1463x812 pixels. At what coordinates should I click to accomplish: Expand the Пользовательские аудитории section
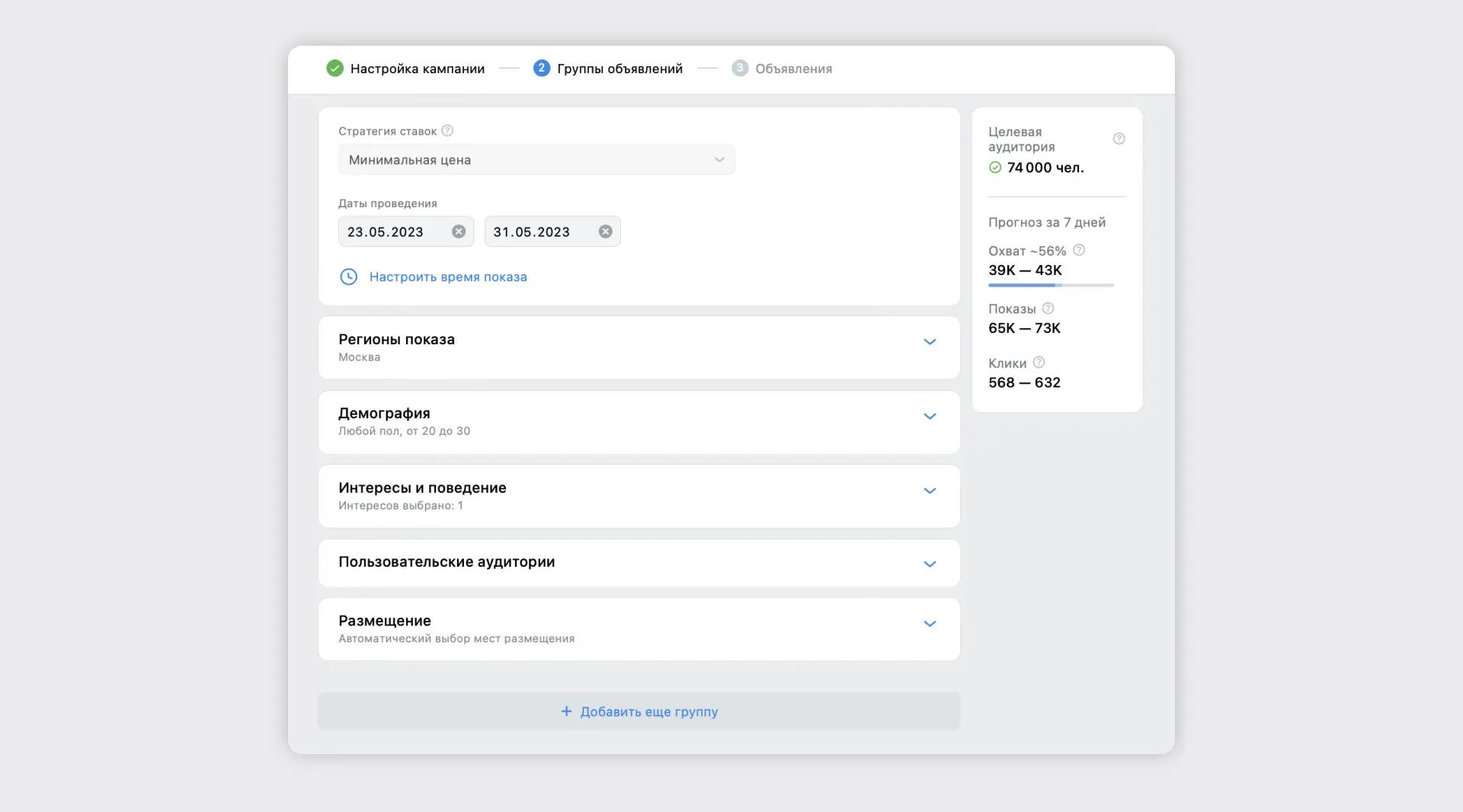click(930, 564)
